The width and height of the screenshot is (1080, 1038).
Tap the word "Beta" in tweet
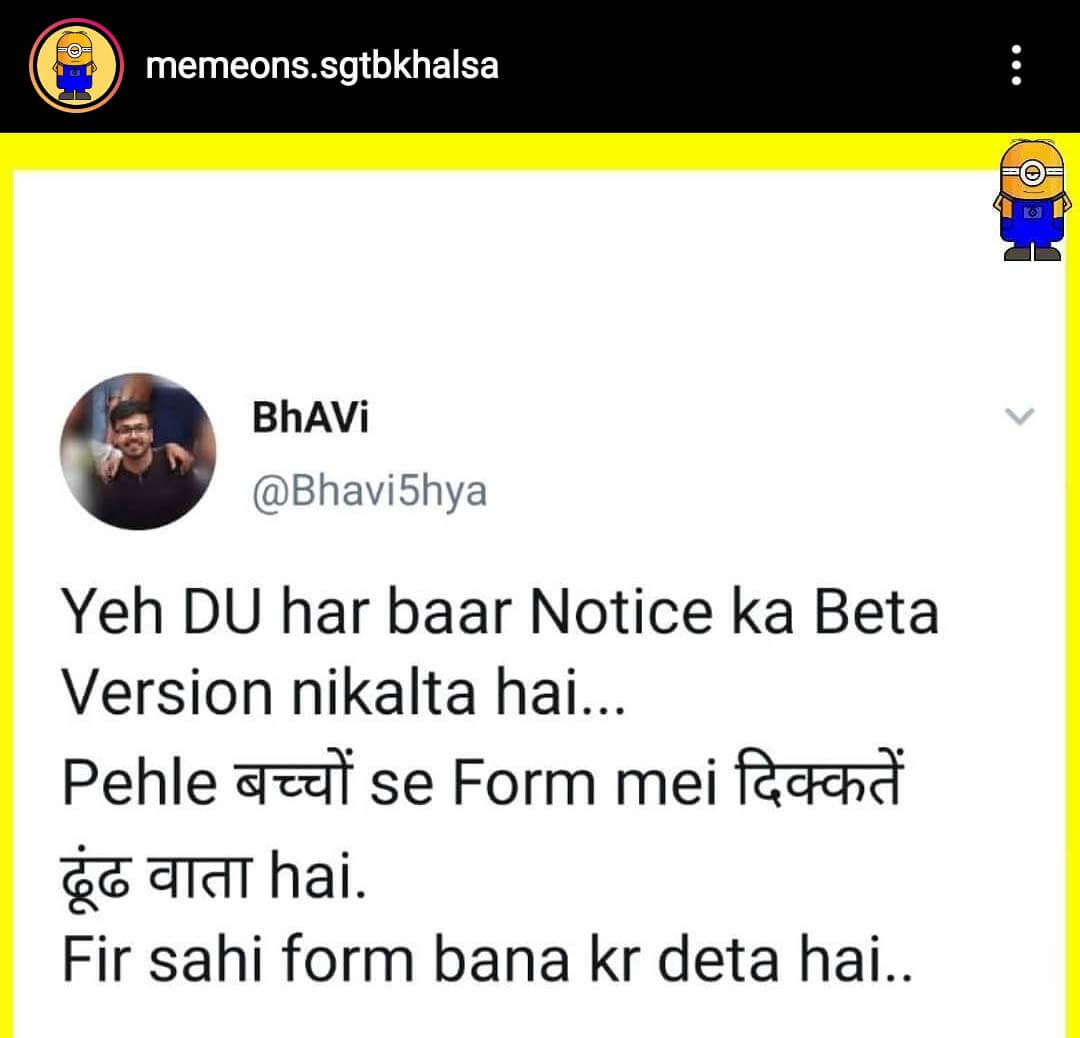[877, 612]
